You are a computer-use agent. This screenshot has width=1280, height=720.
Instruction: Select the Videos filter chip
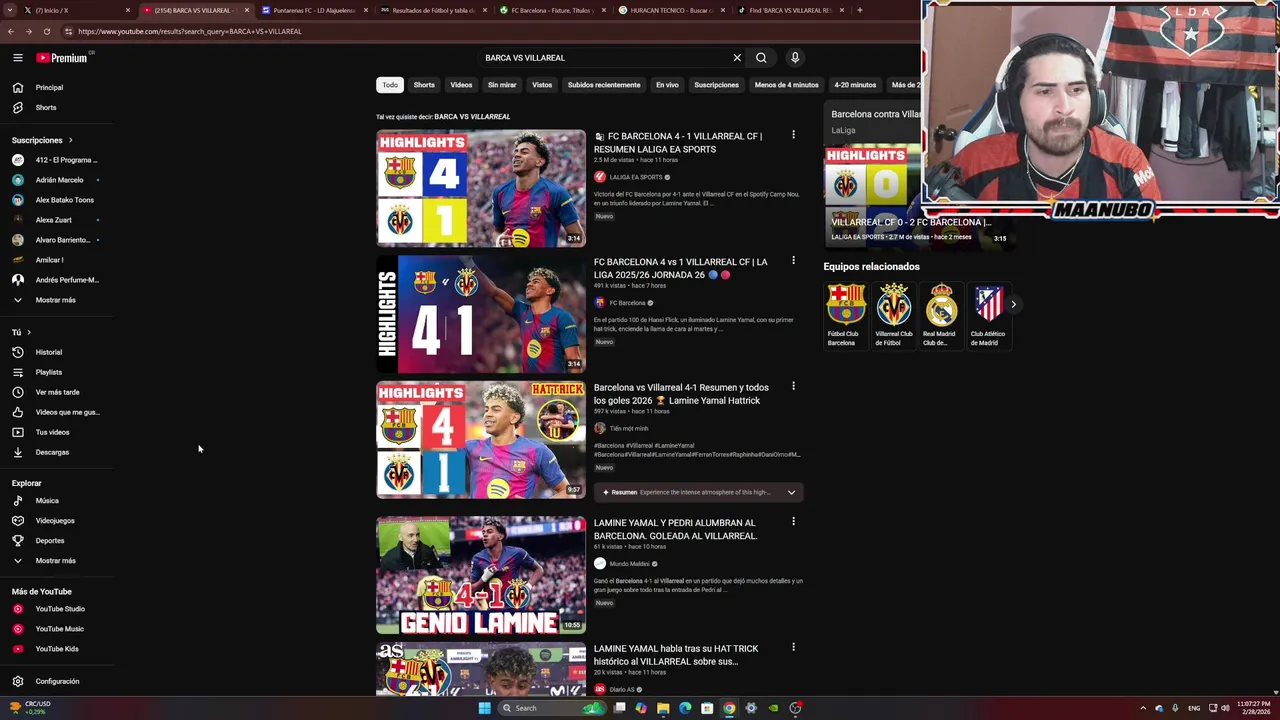pyautogui.click(x=461, y=85)
